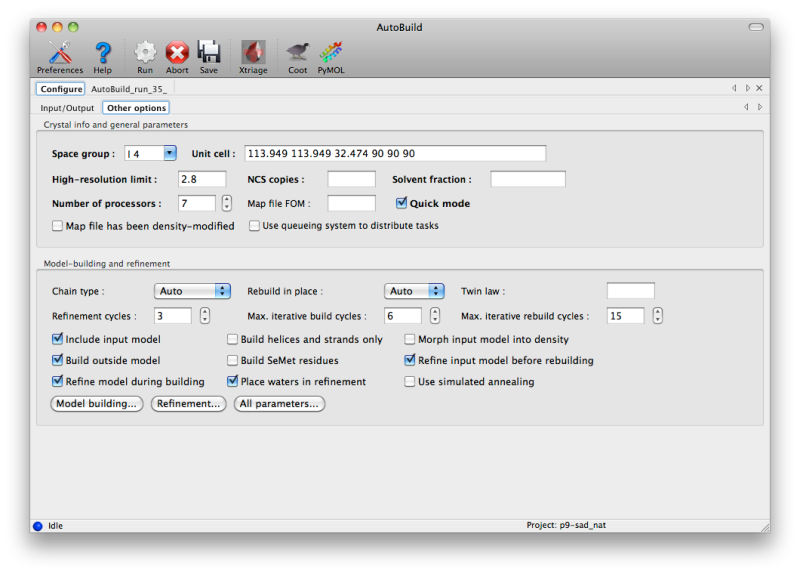Viewport: 800px width, 574px height.
Task: Click the Model building... button
Action: (x=97, y=404)
